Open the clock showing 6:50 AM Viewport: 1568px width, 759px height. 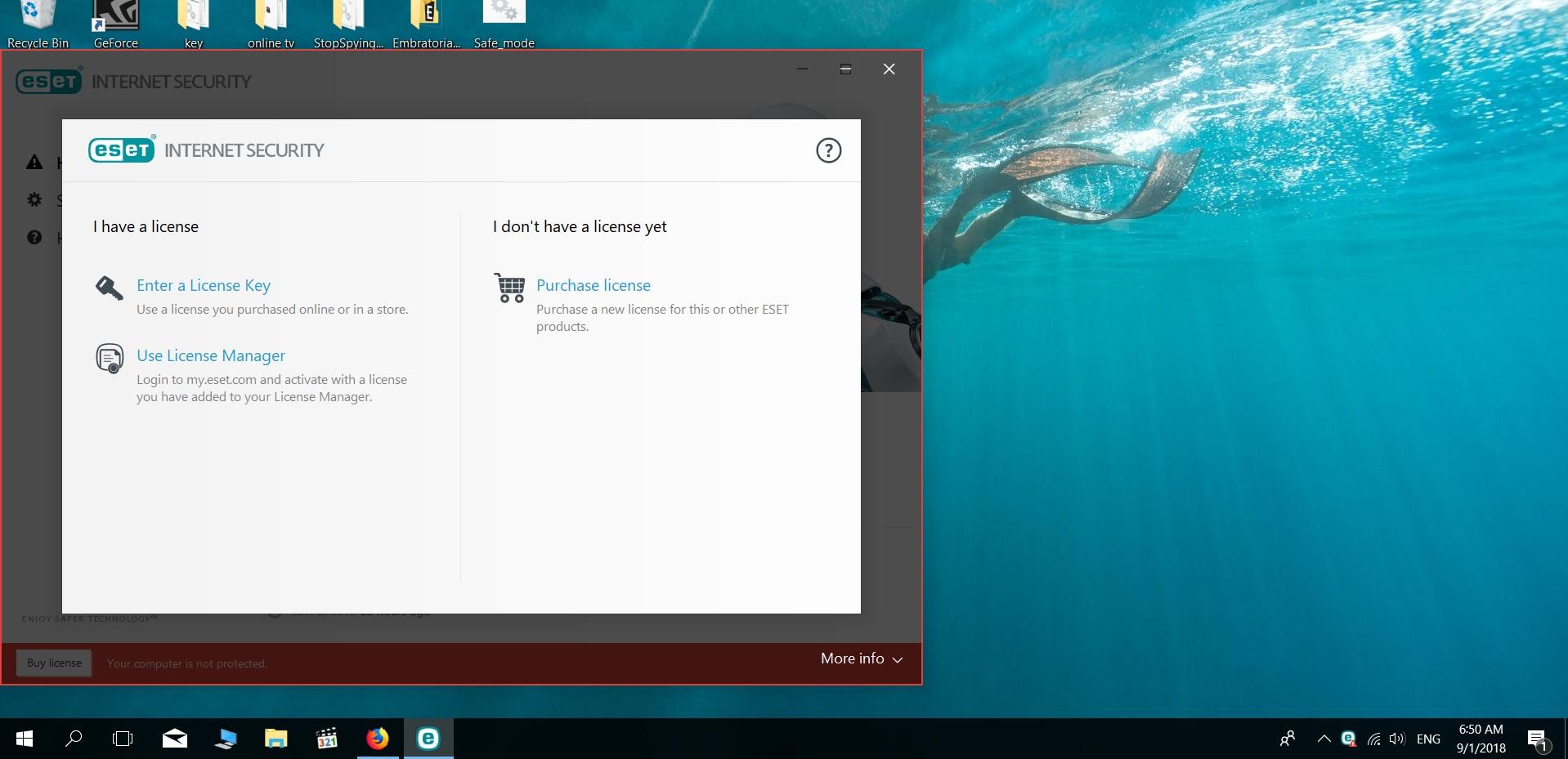[x=1481, y=739]
